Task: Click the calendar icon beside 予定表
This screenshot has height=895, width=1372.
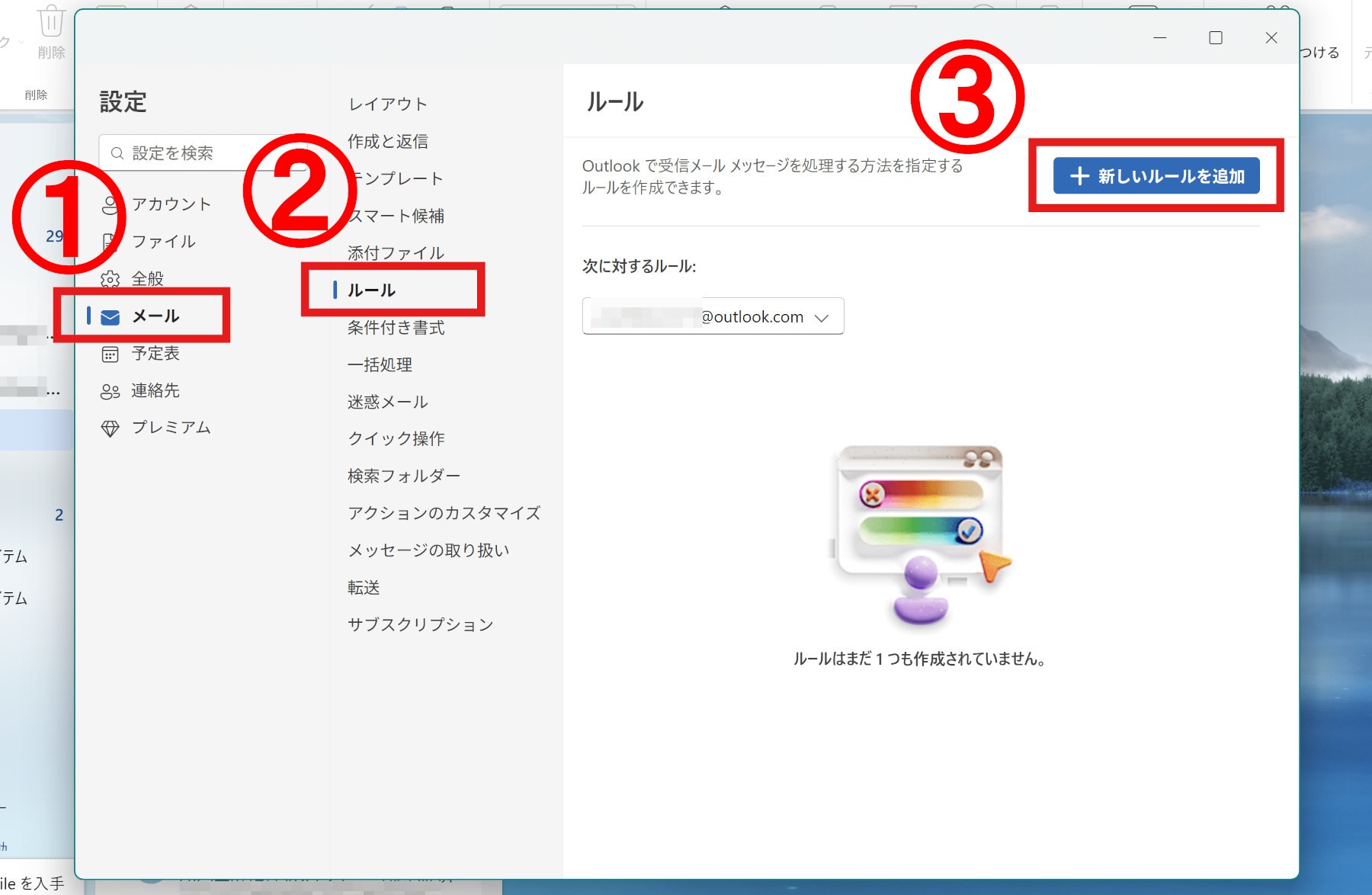Action: tap(111, 354)
